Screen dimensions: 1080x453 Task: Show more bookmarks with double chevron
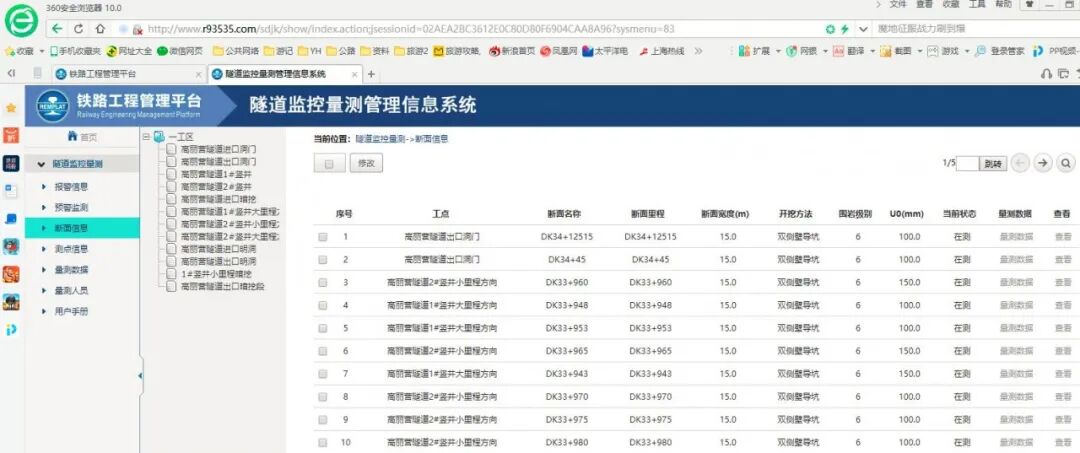(698, 51)
